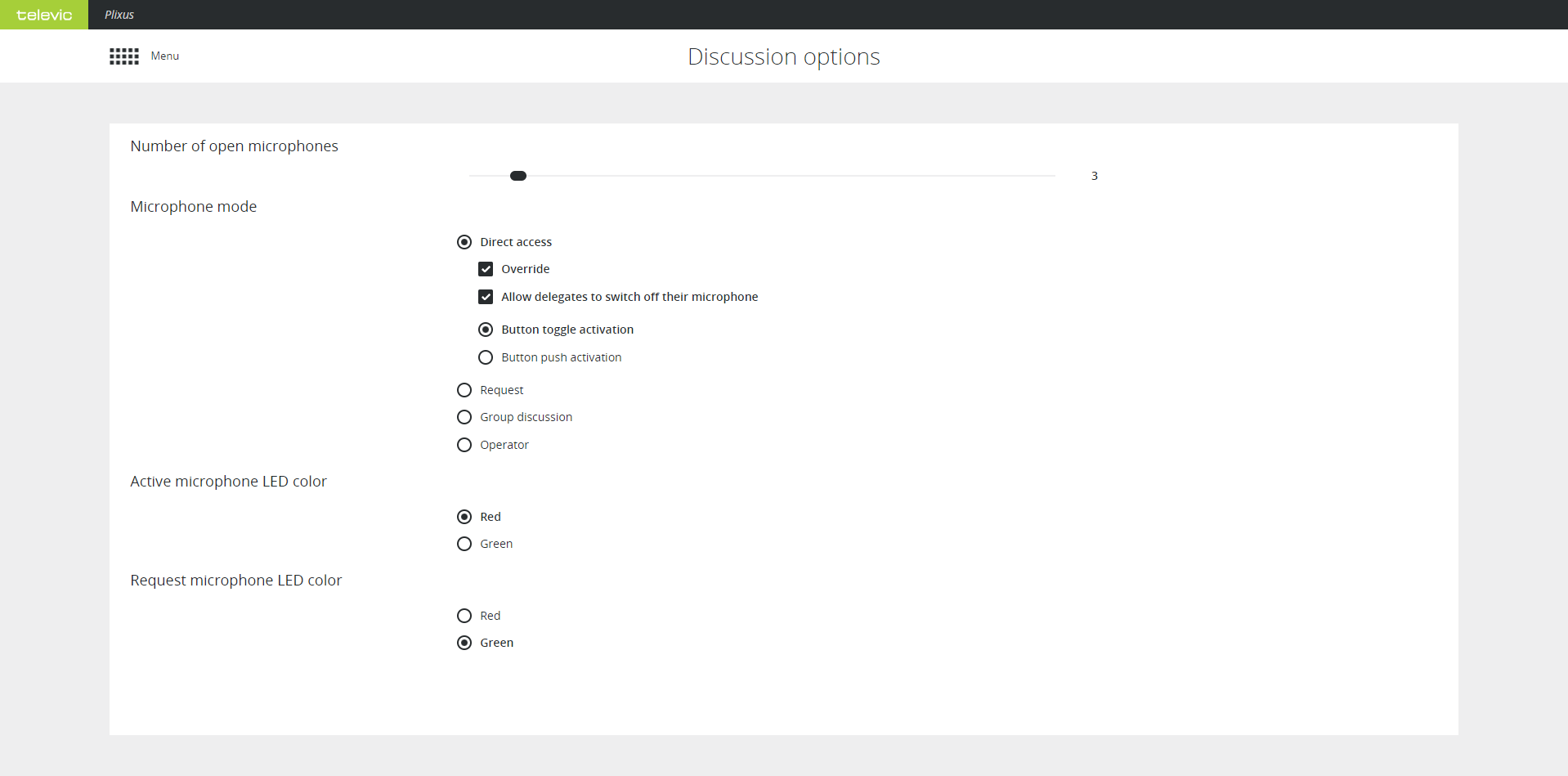Set Request microphone LED color to Green
Image resolution: width=1568 pixels, height=776 pixels.
point(464,643)
